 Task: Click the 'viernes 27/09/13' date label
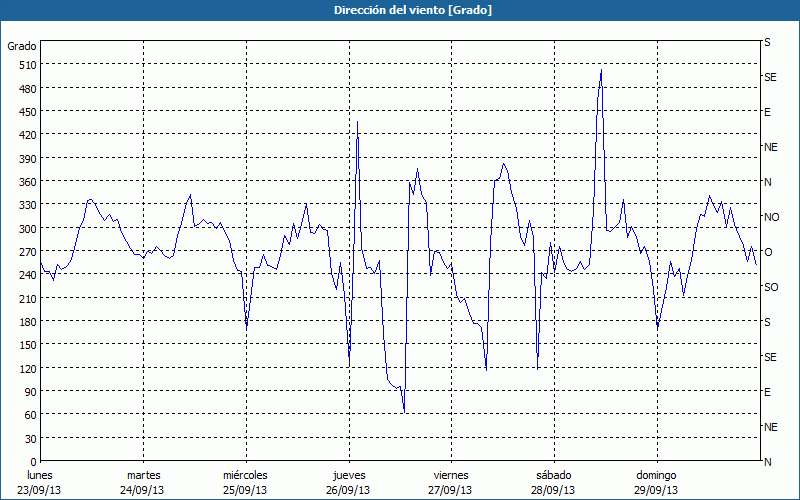450,482
